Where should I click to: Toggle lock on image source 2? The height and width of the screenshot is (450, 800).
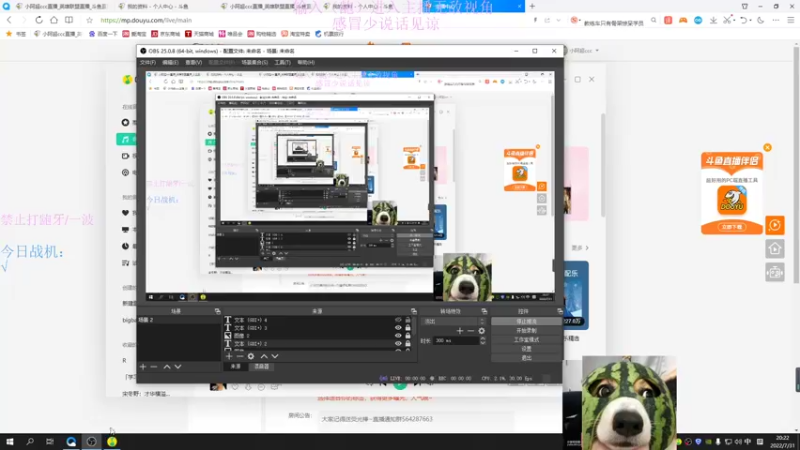(x=408, y=336)
